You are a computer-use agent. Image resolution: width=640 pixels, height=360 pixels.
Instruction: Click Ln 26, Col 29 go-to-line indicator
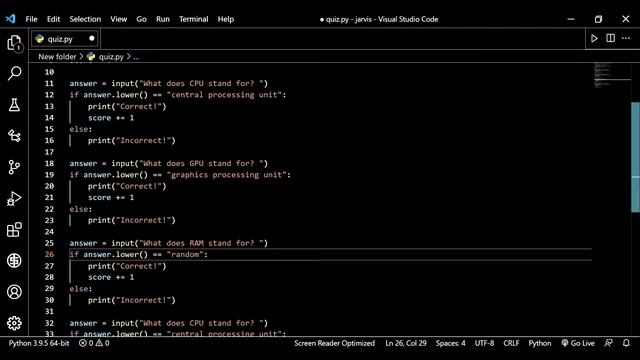[406, 343]
